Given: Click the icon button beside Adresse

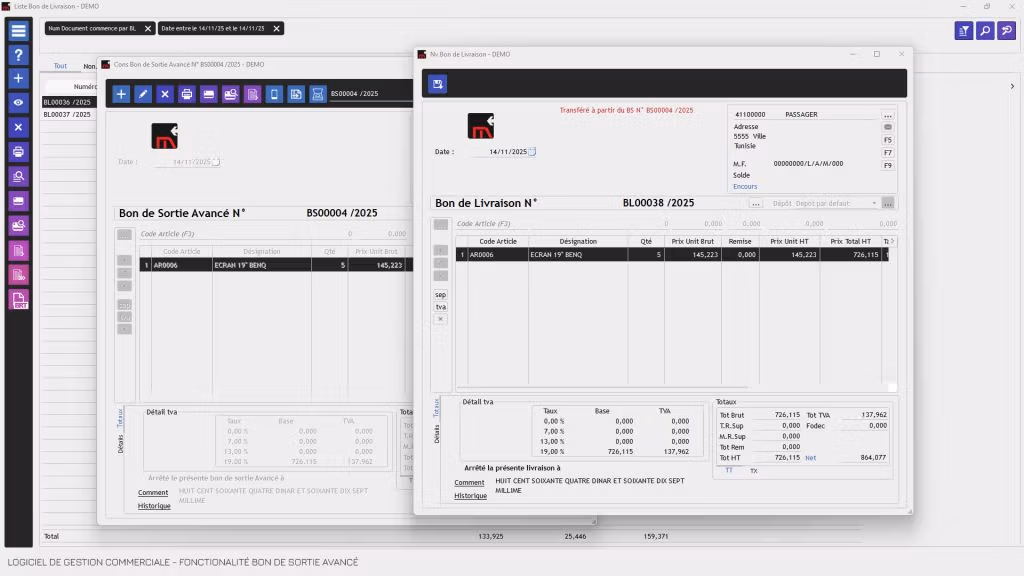Looking at the screenshot, I should (888, 127).
